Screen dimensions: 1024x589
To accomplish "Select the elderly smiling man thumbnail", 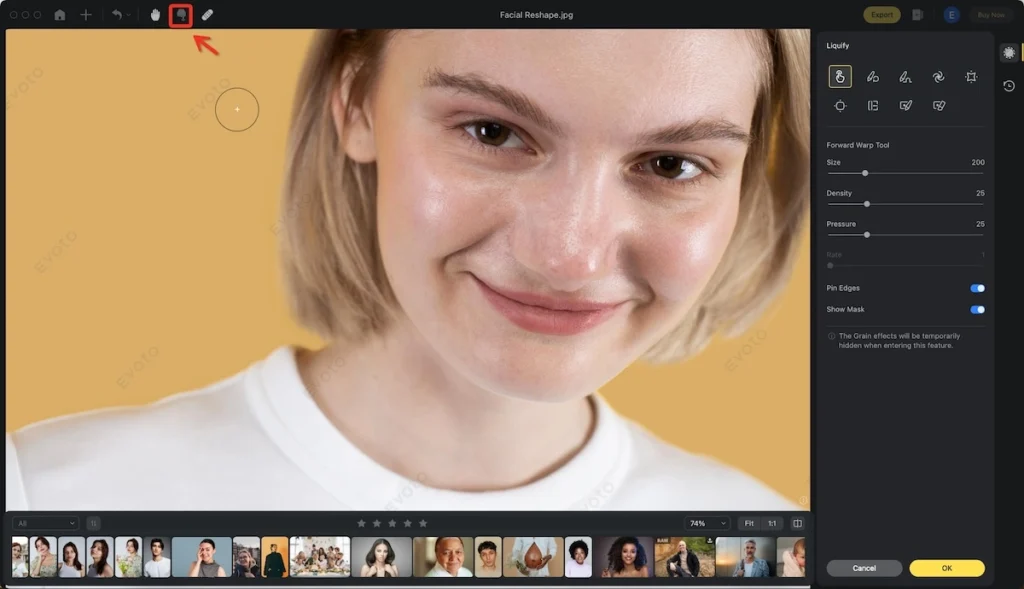I will [443, 557].
